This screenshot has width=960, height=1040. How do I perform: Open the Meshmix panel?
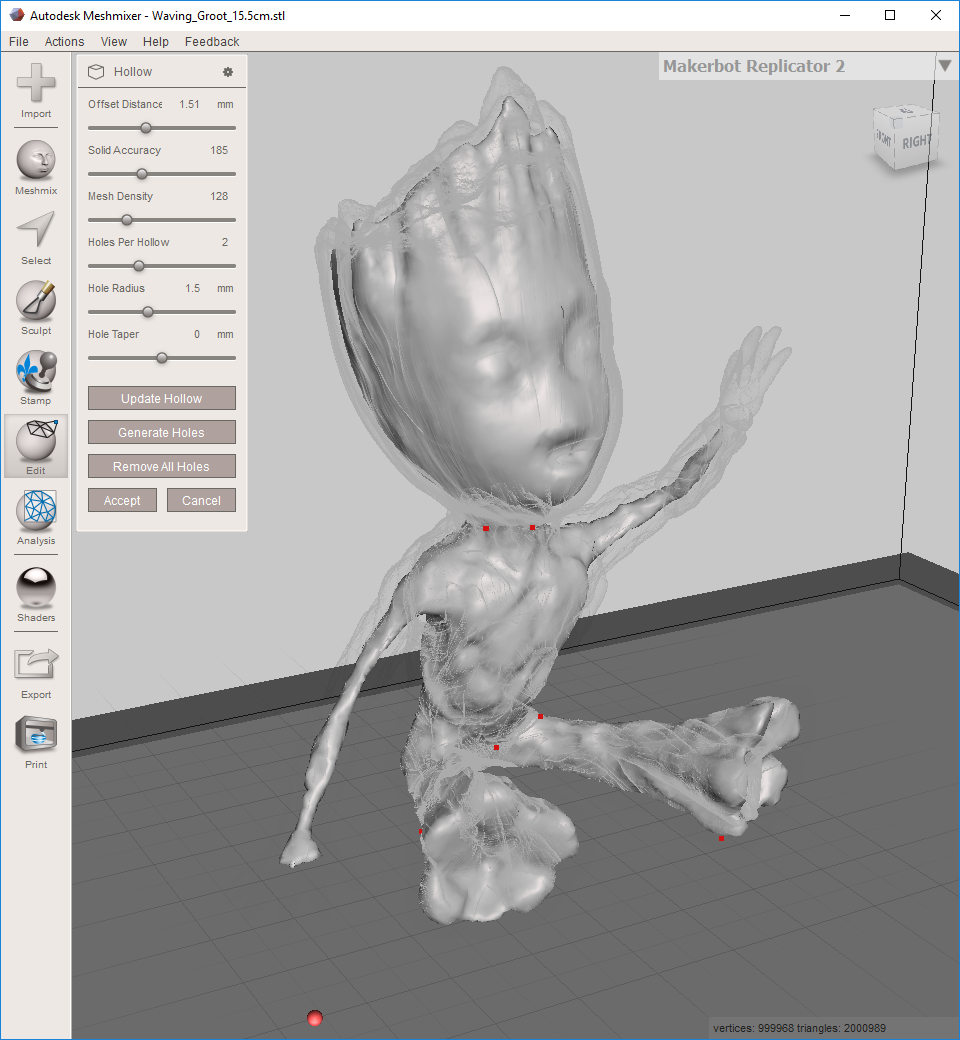tap(36, 167)
